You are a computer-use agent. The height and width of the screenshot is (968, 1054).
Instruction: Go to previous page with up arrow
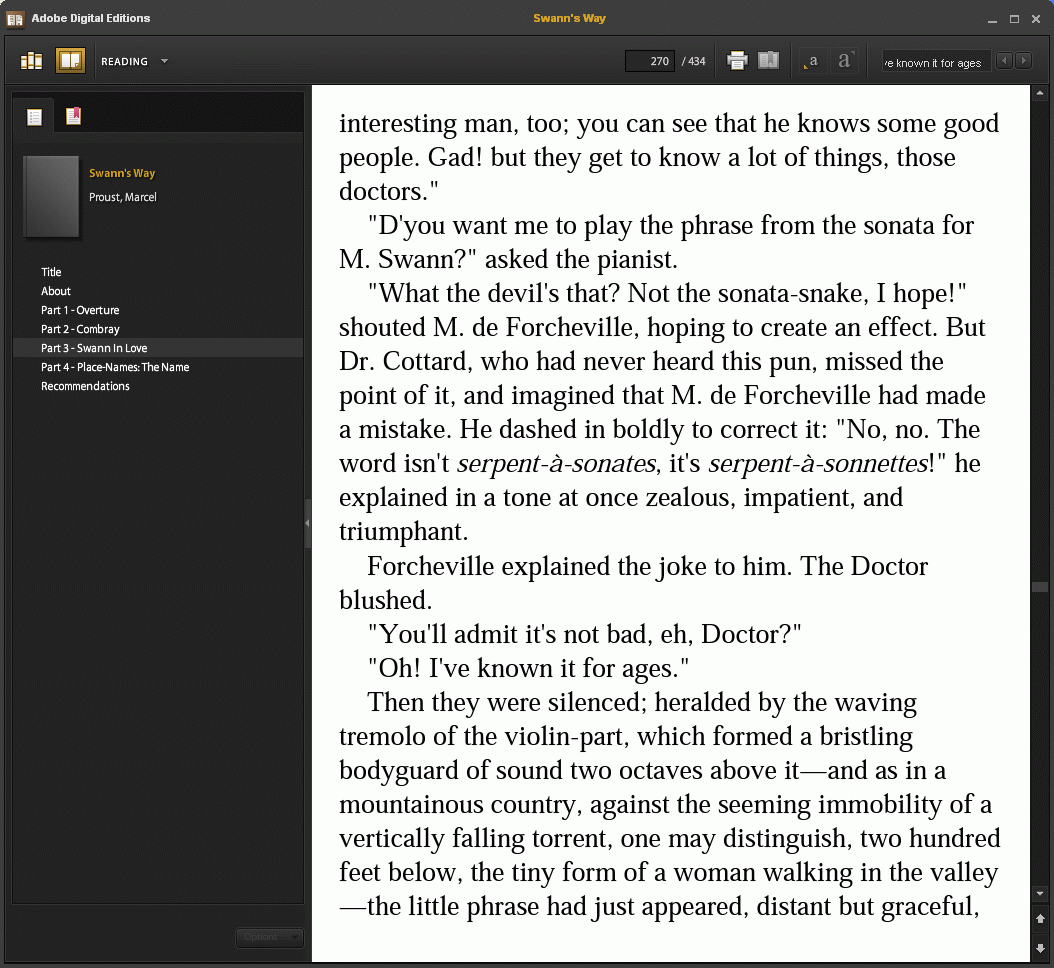1040,918
